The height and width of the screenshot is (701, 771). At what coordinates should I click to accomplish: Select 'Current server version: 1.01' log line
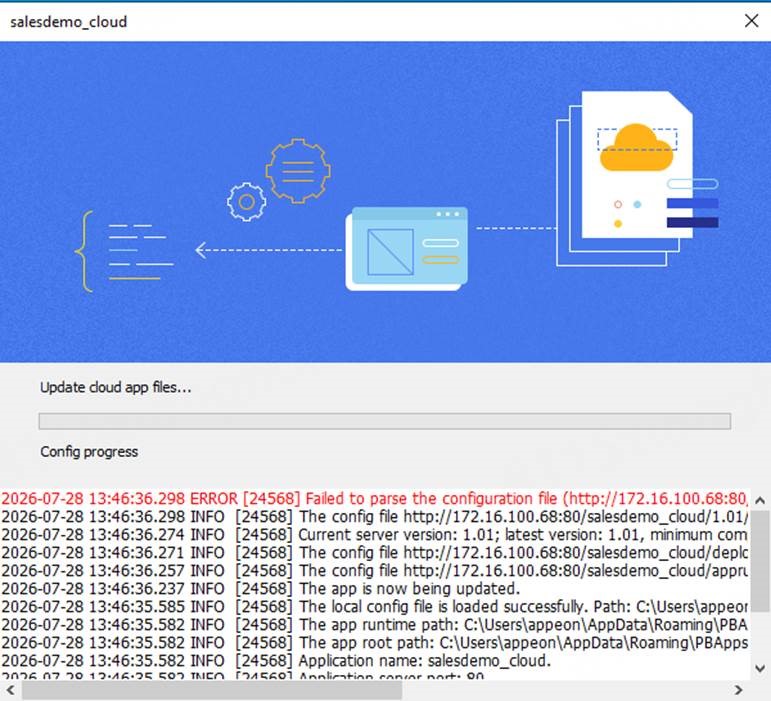pyautogui.click(x=375, y=535)
